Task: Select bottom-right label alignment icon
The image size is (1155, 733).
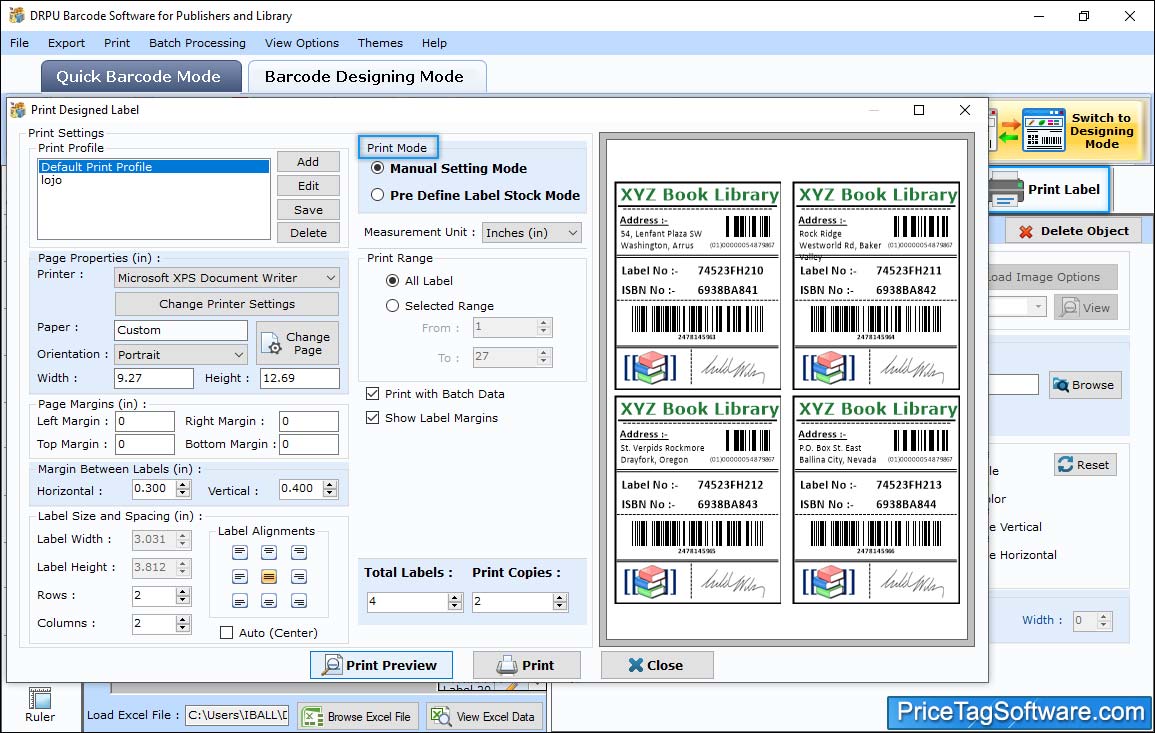Action: [x=298, y=601]
